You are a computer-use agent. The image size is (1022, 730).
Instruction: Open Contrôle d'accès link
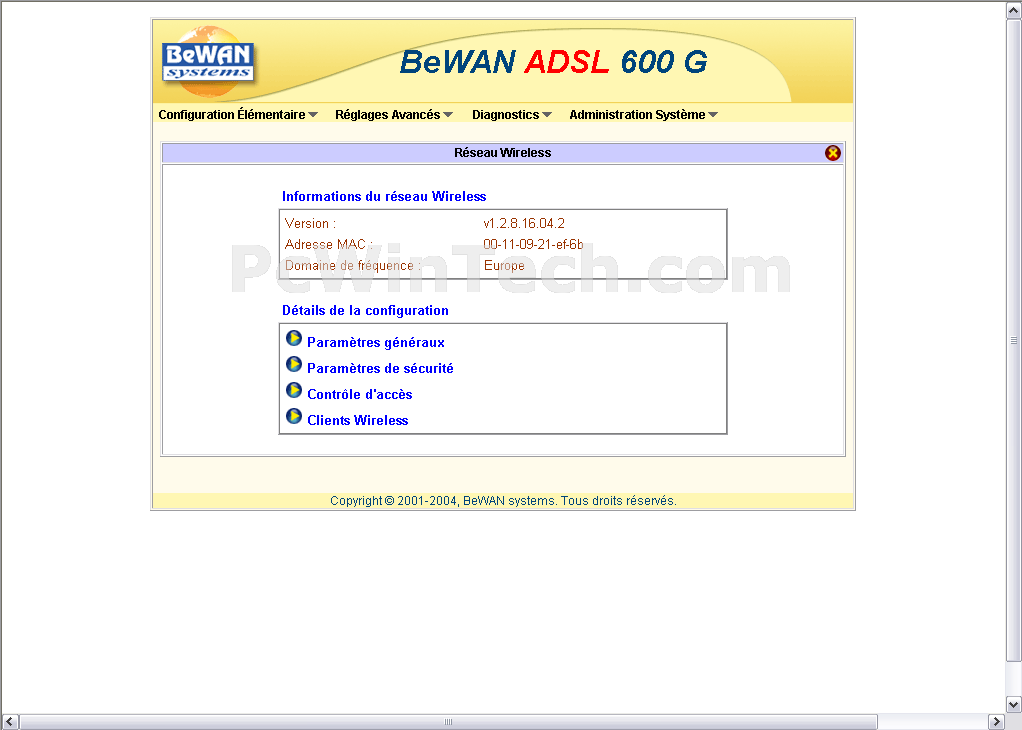pos(360,395)
